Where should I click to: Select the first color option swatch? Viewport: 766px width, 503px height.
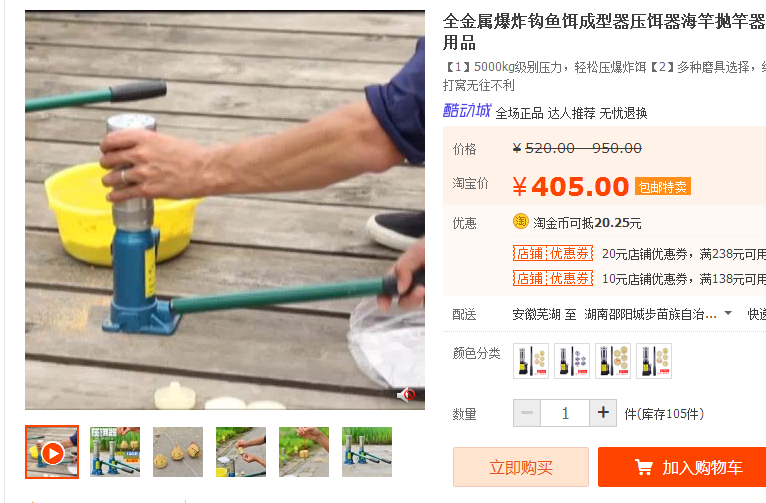point(531,361)
